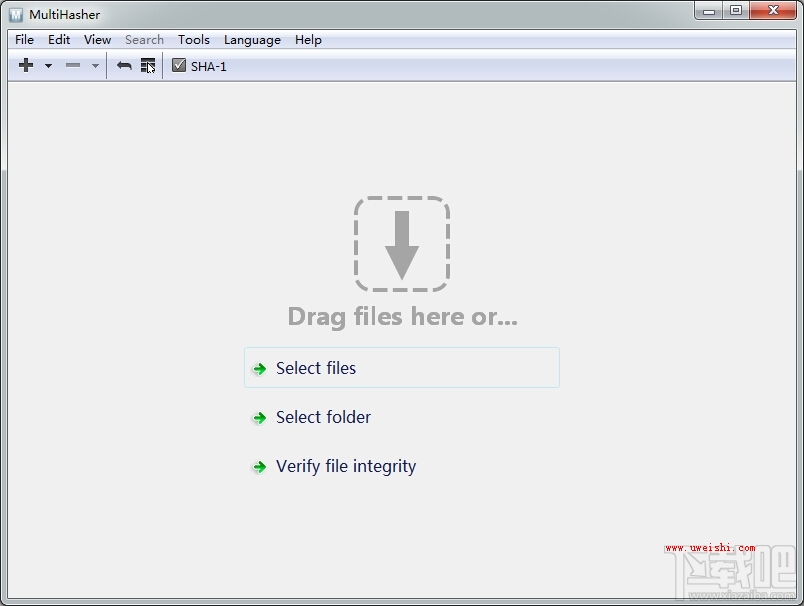
Task: Click the dashed drop zone arrow graphic
Action: (402, 244)
